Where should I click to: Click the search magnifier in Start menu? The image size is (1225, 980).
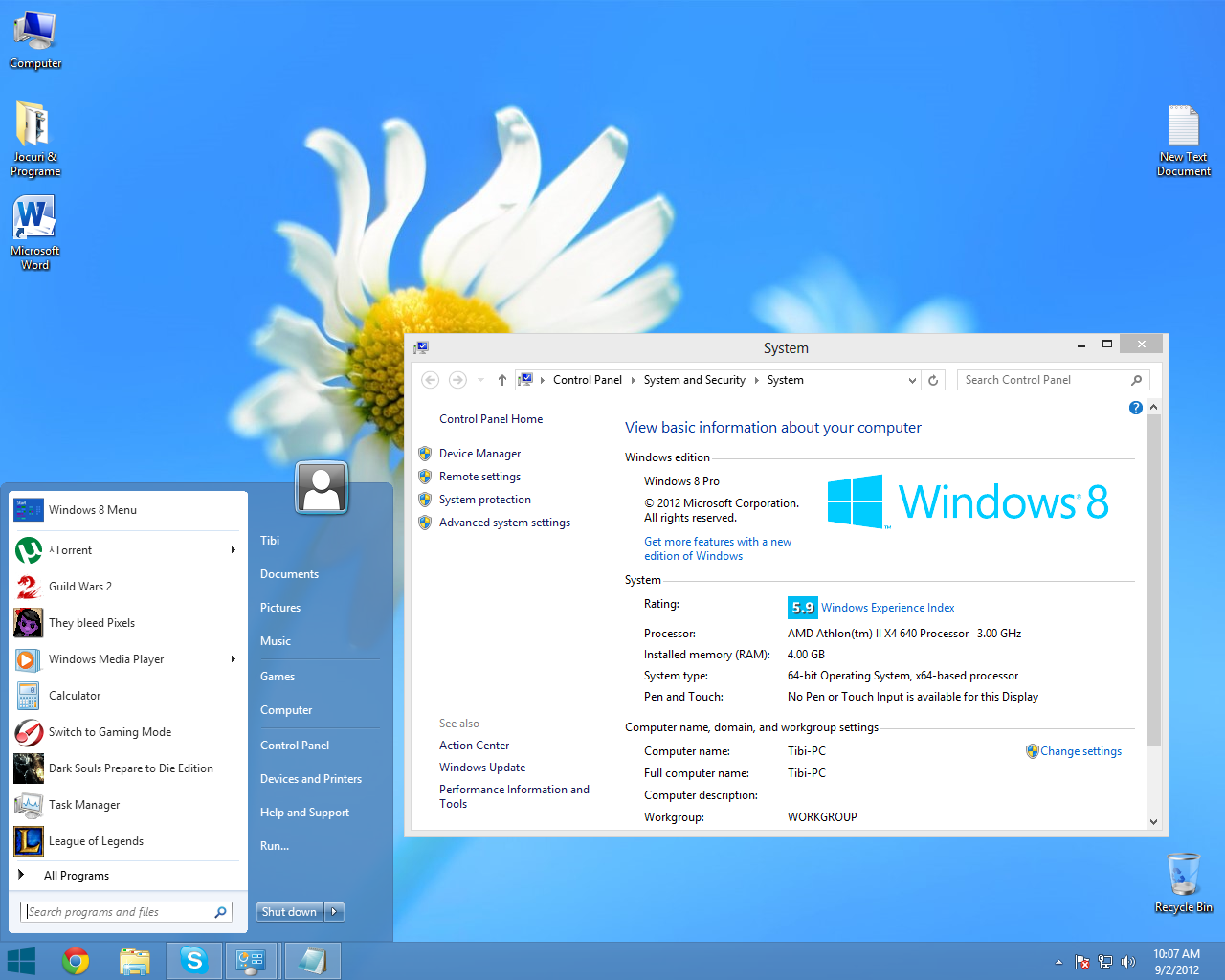[220, 912]
